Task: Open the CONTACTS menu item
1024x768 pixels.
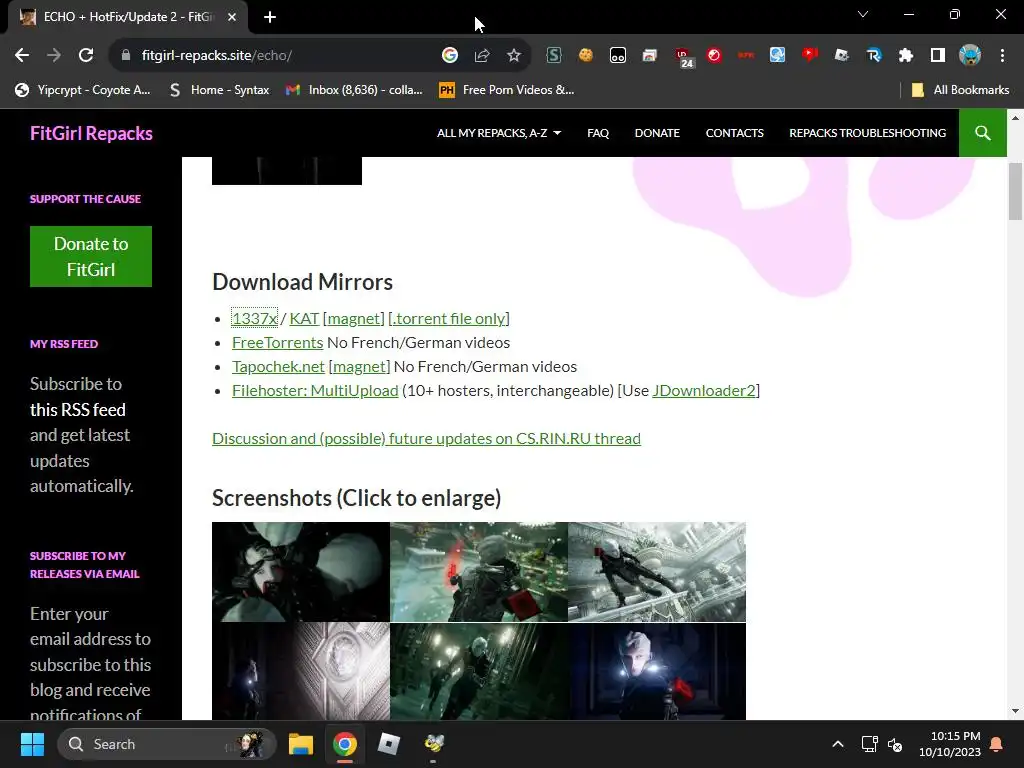Action: tap(735, 133)
